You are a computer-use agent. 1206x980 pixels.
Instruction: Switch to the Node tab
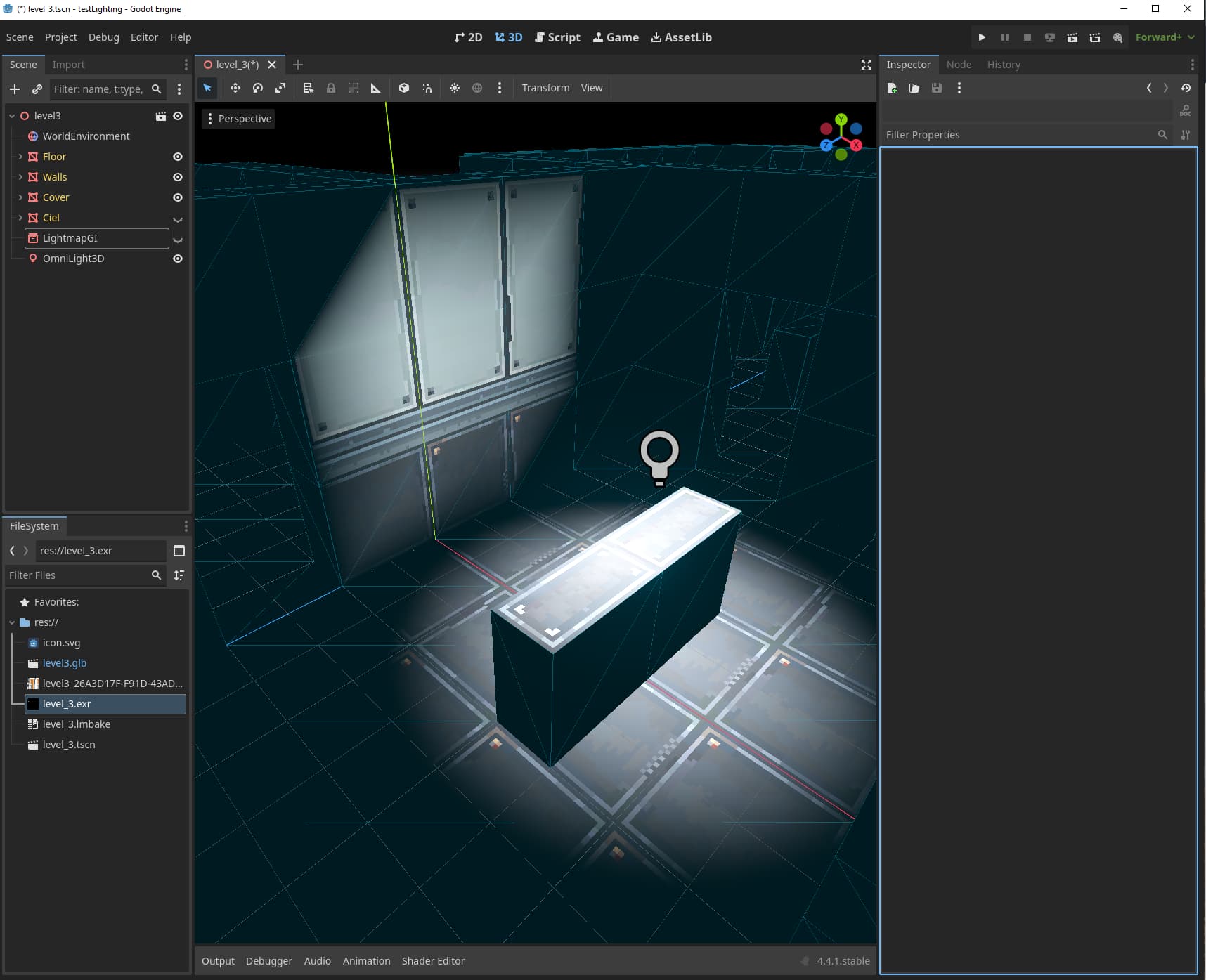tap(959, 65)
